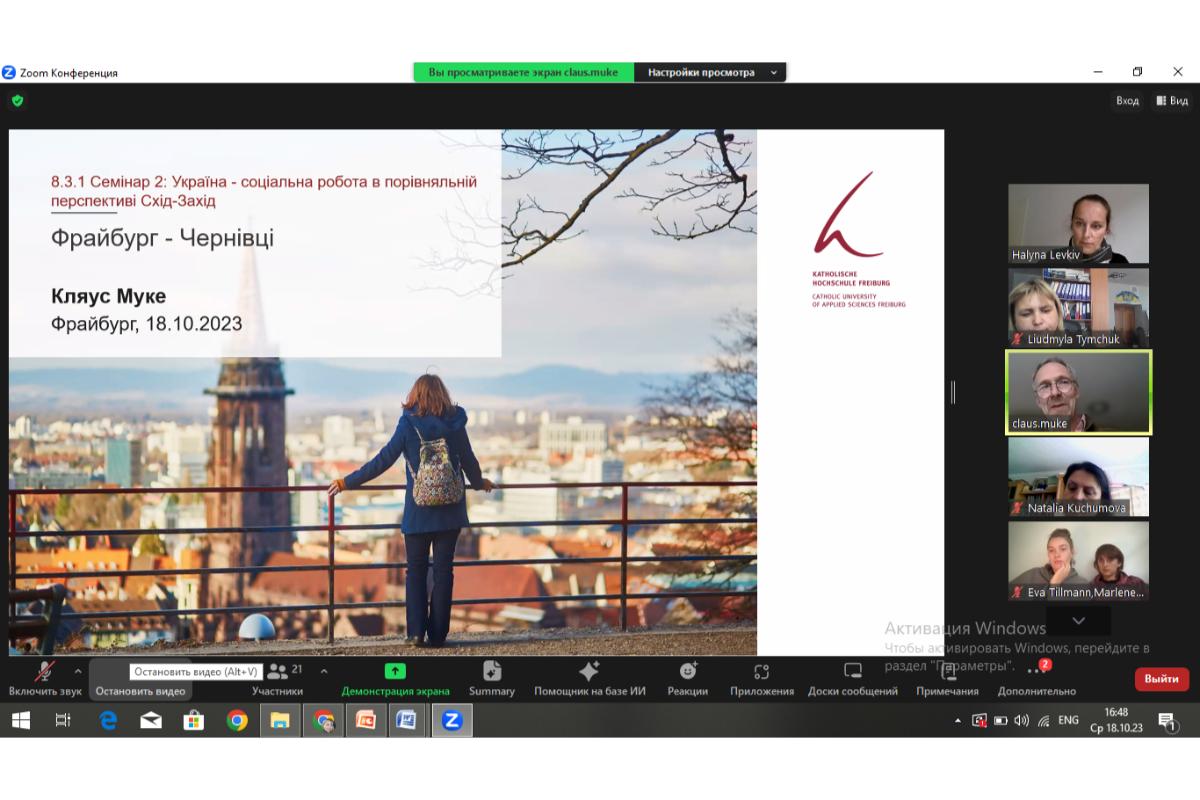This screenshot has height=800, width=1200.
Task: Expand audio options chevron beside microphone
Action: coord(78,671)
